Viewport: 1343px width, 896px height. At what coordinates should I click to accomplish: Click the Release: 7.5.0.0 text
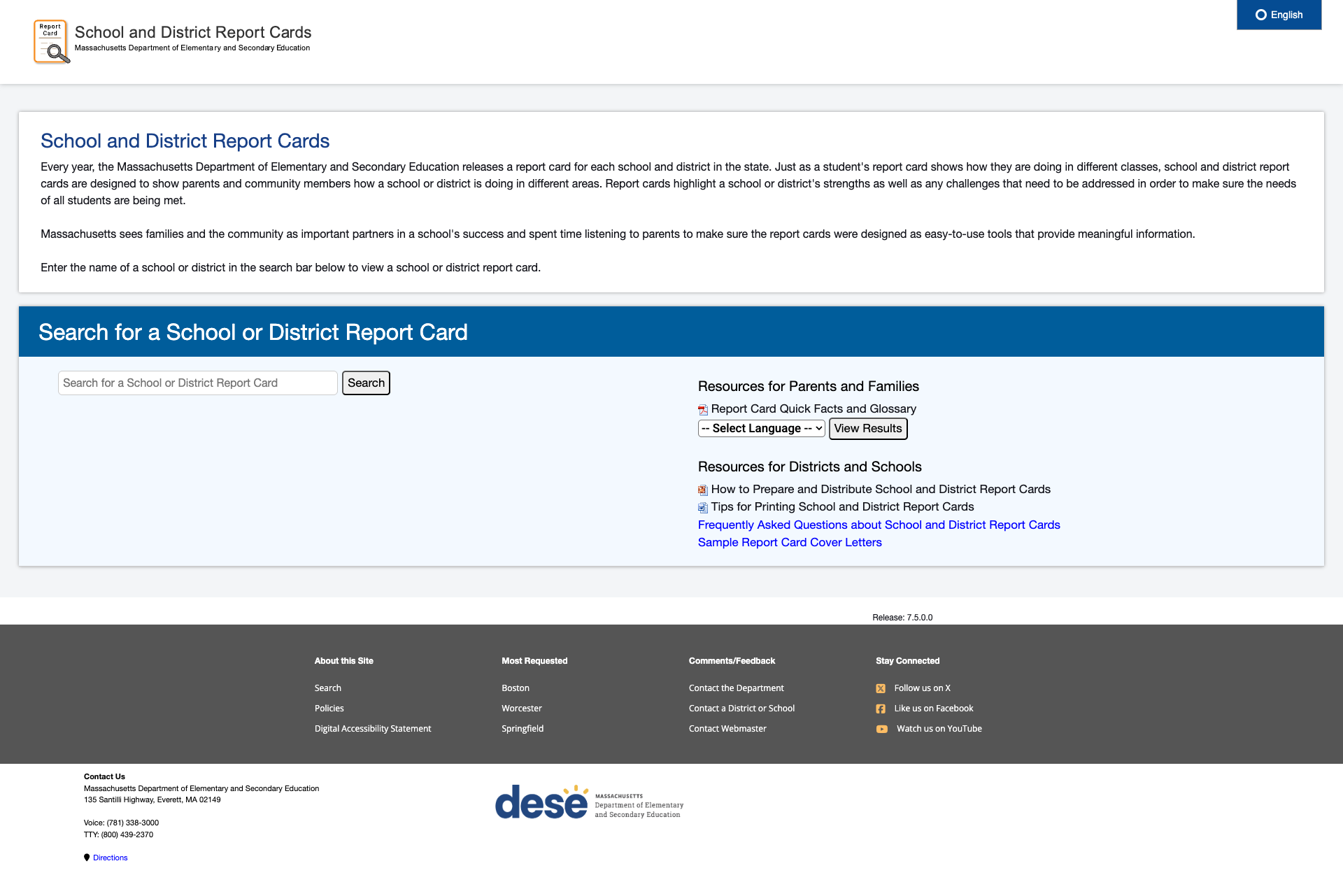click(902, 618)
